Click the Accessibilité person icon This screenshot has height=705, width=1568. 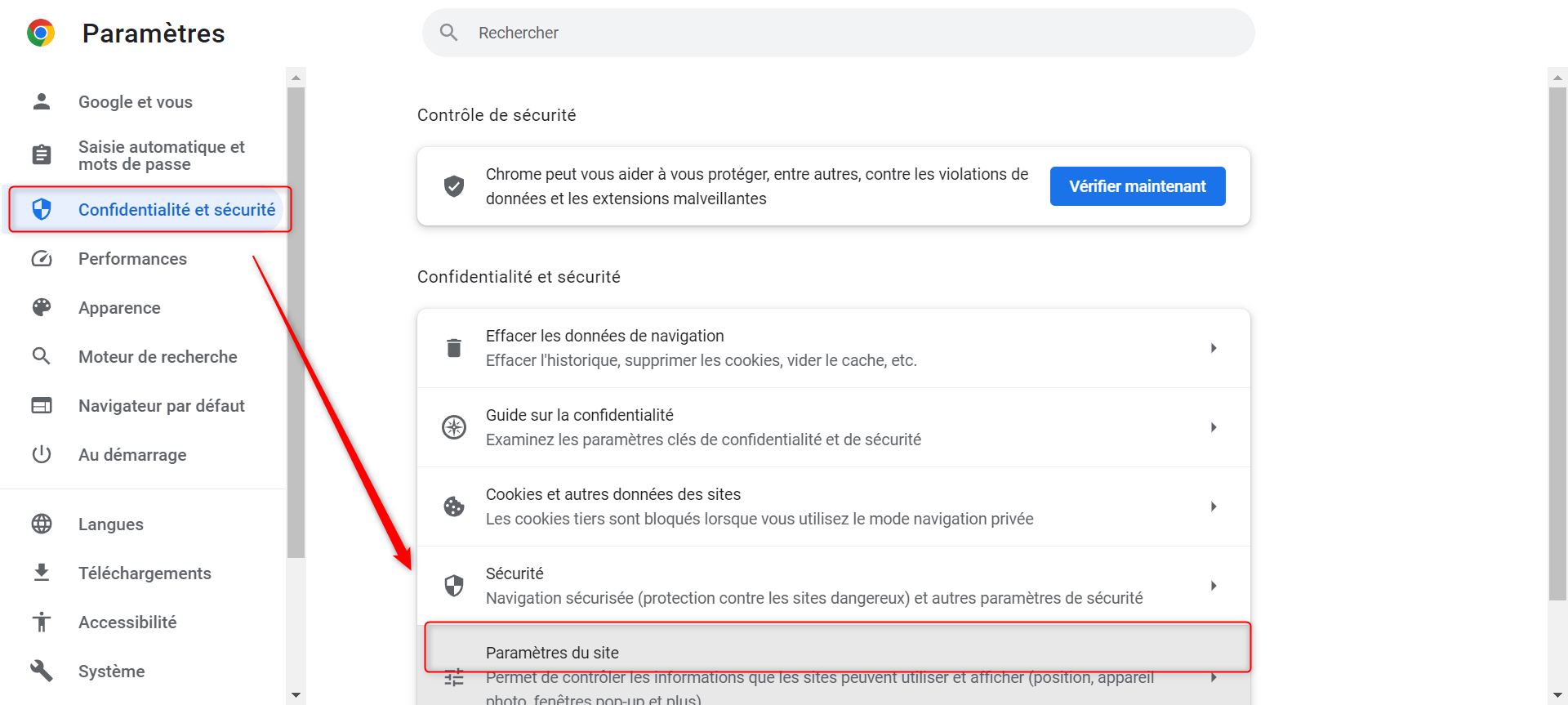(42, 622)
